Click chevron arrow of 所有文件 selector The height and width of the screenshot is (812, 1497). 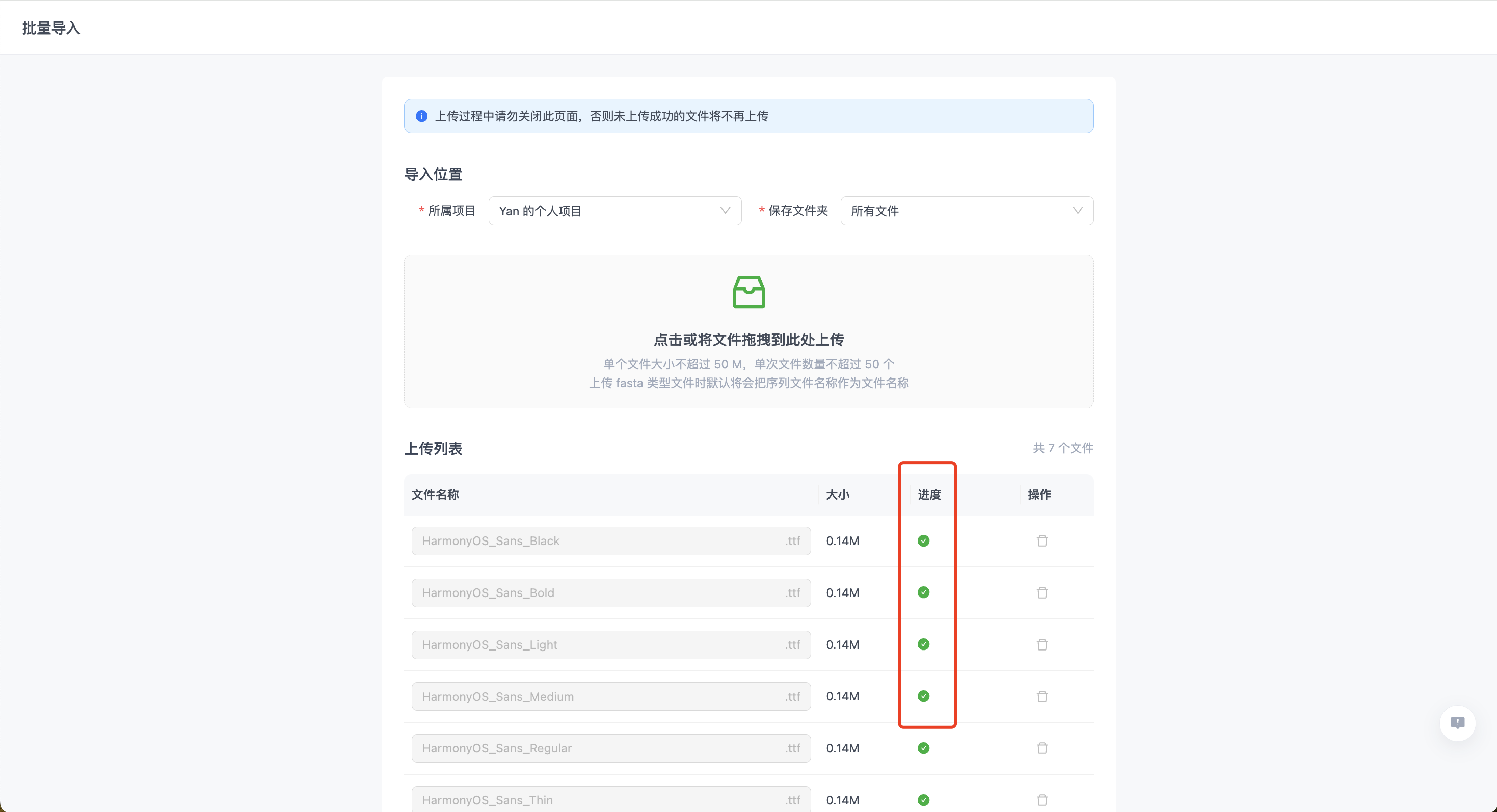point(1078,211)
